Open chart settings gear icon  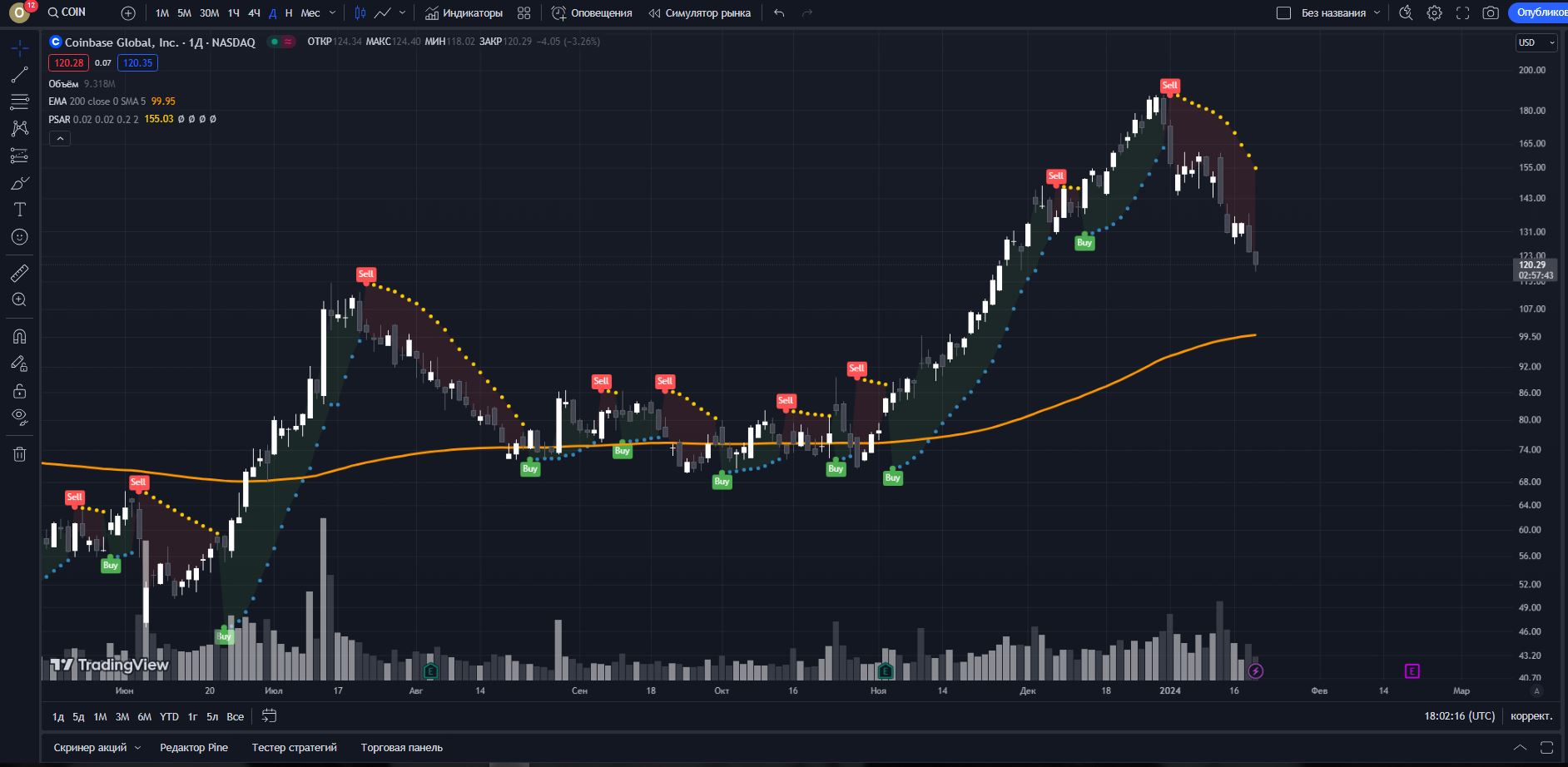coord(1434,13)
